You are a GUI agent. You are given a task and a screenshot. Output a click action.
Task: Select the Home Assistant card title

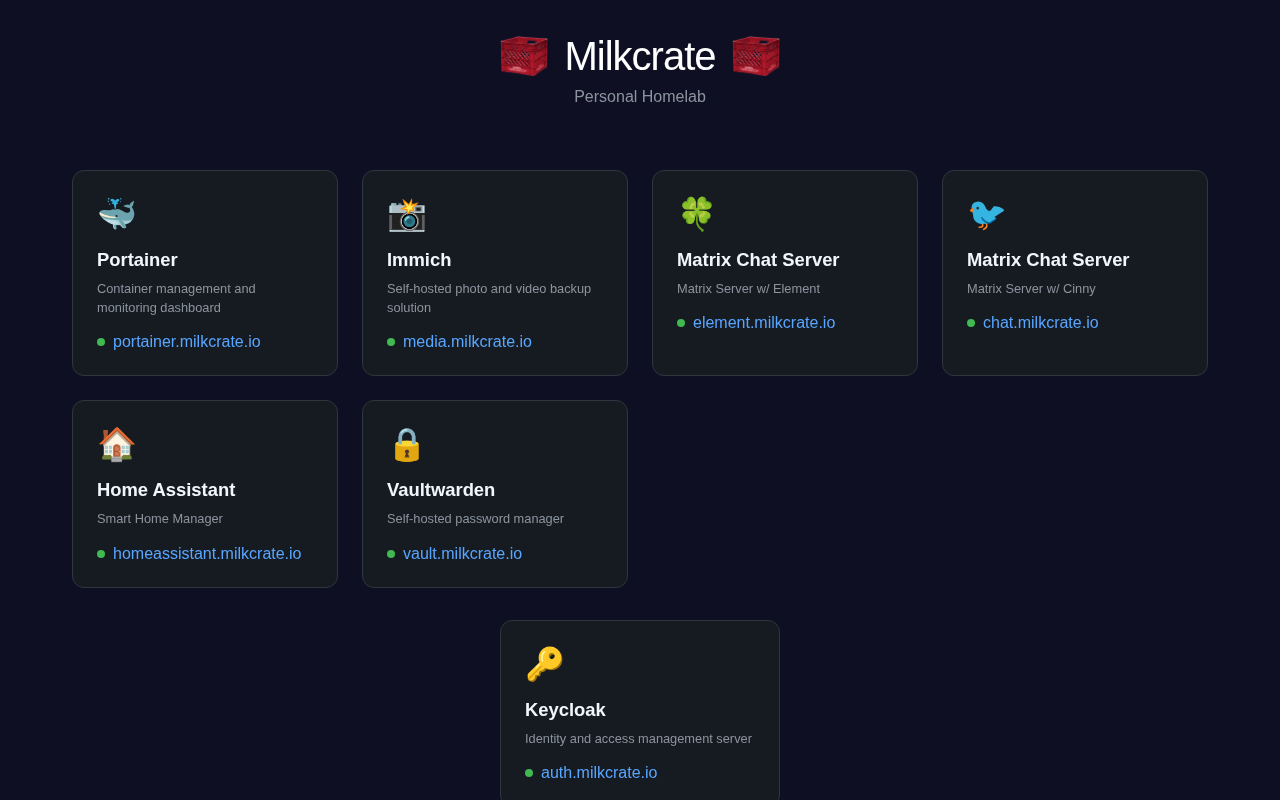tap(166, 490)
